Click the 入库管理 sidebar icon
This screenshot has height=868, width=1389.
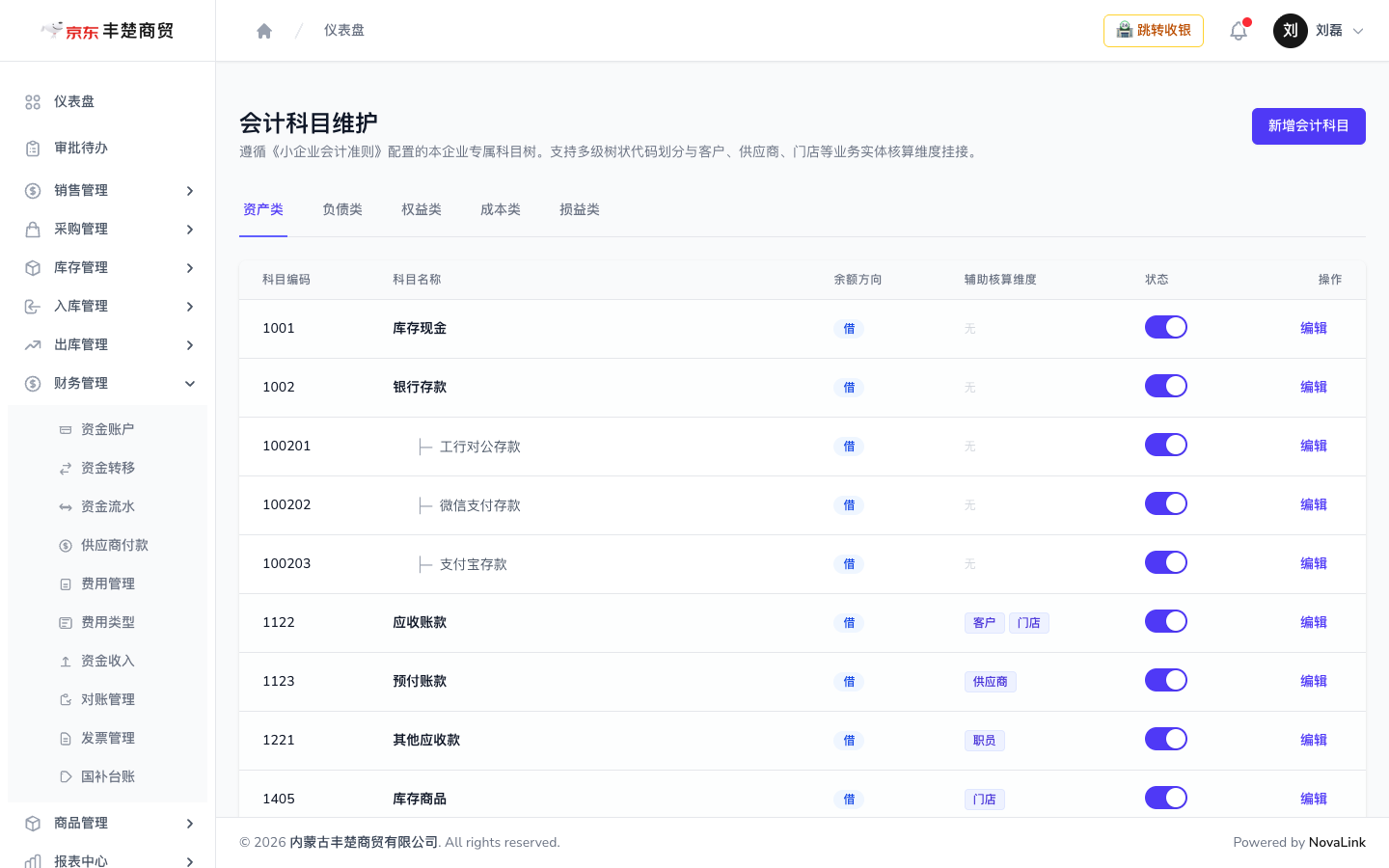(33, 307)
